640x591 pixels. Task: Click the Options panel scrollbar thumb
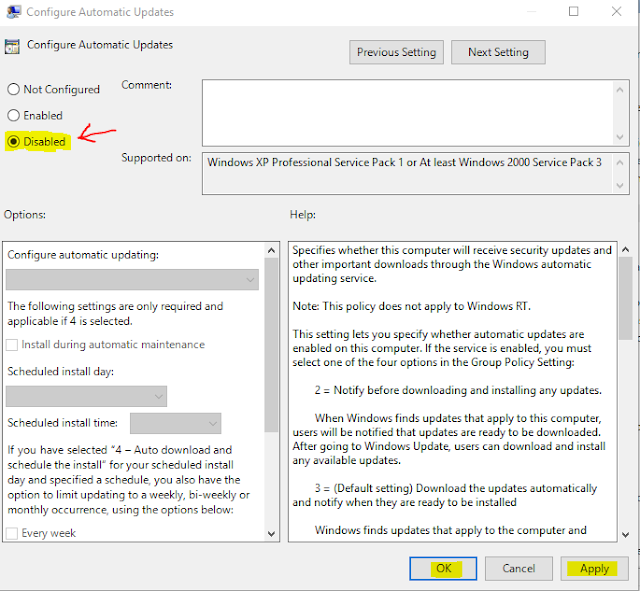tap(271, 345)
